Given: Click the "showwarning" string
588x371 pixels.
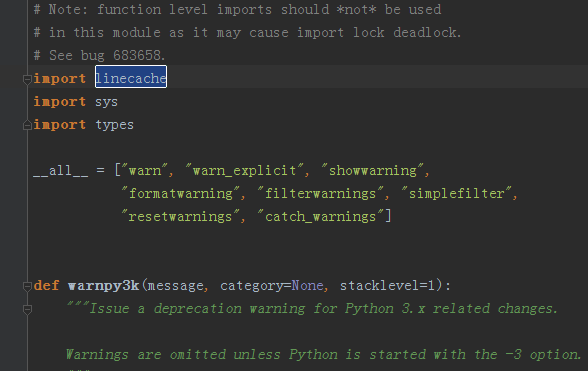Looking at the screenshot, I should (373, 171).
